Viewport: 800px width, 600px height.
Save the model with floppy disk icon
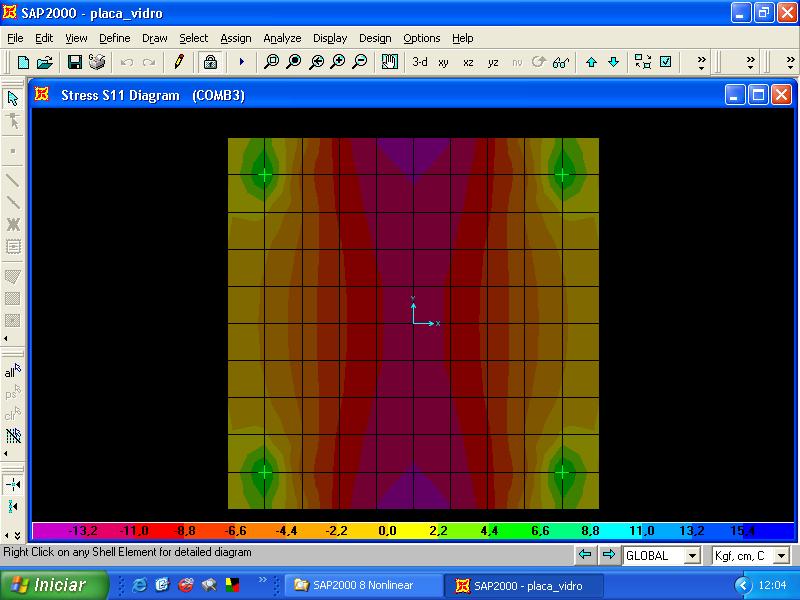75,62
